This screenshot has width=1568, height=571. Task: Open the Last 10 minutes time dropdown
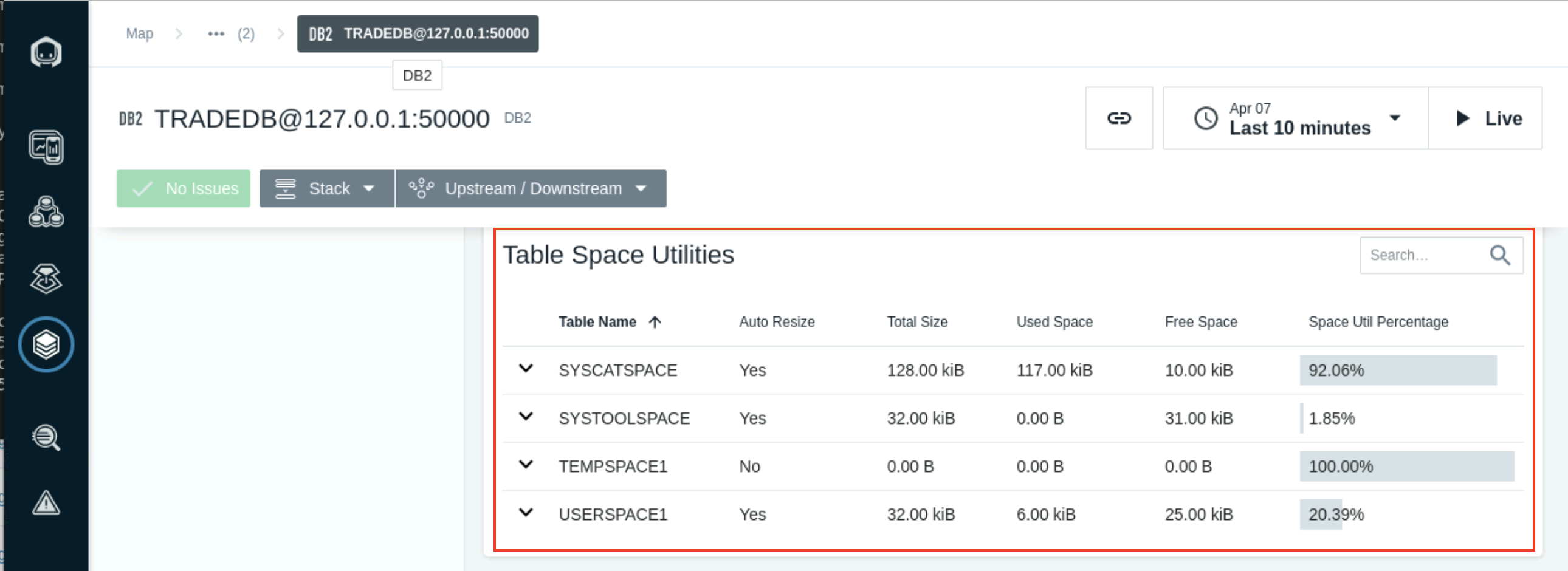[x=1295, y=118]
